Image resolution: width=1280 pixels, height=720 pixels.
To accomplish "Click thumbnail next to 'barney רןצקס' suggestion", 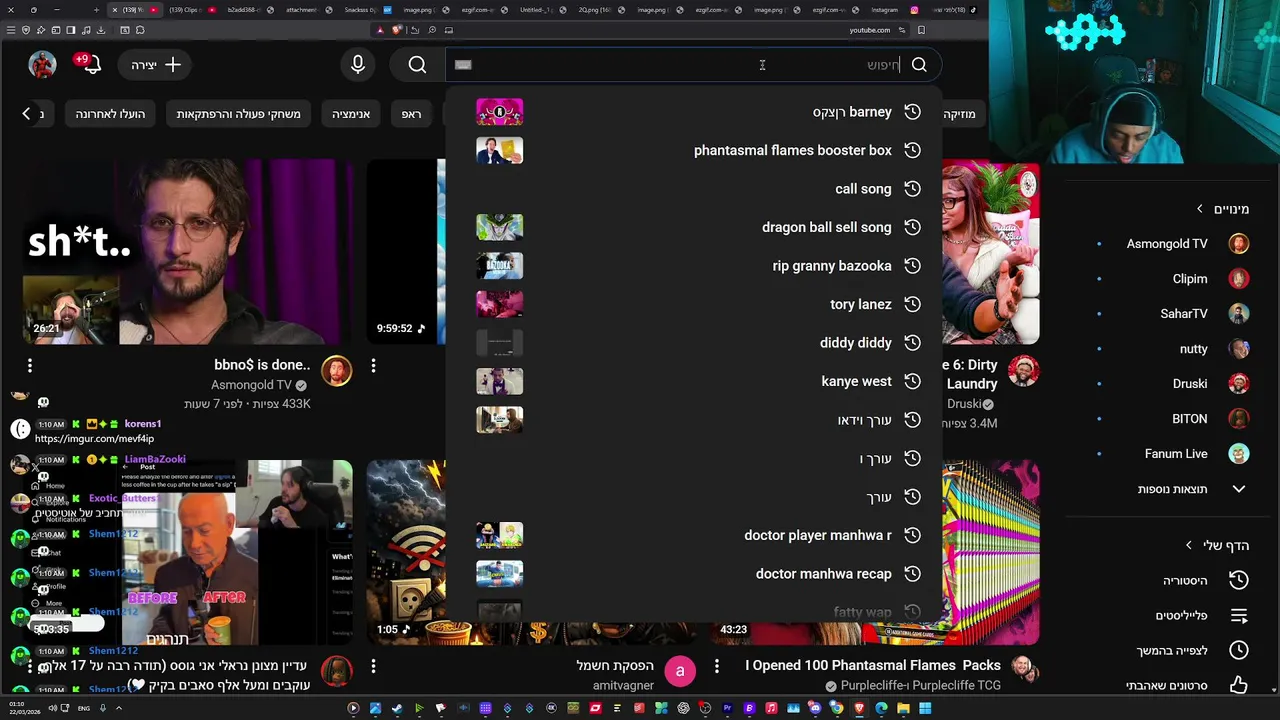I will pos(499,112).
